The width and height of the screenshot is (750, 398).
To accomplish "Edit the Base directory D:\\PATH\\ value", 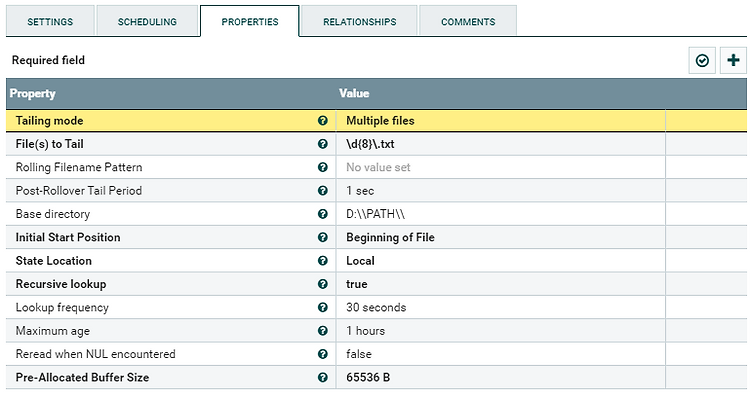I will click(x=500, y=214).
